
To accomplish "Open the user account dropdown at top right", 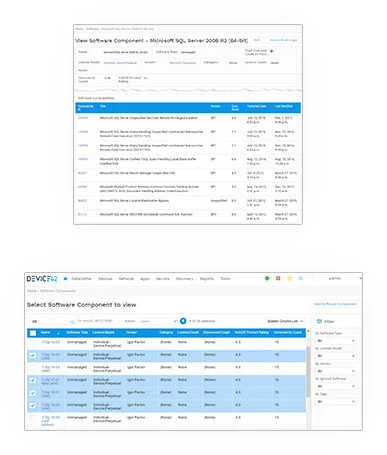I will pos(335,278).
